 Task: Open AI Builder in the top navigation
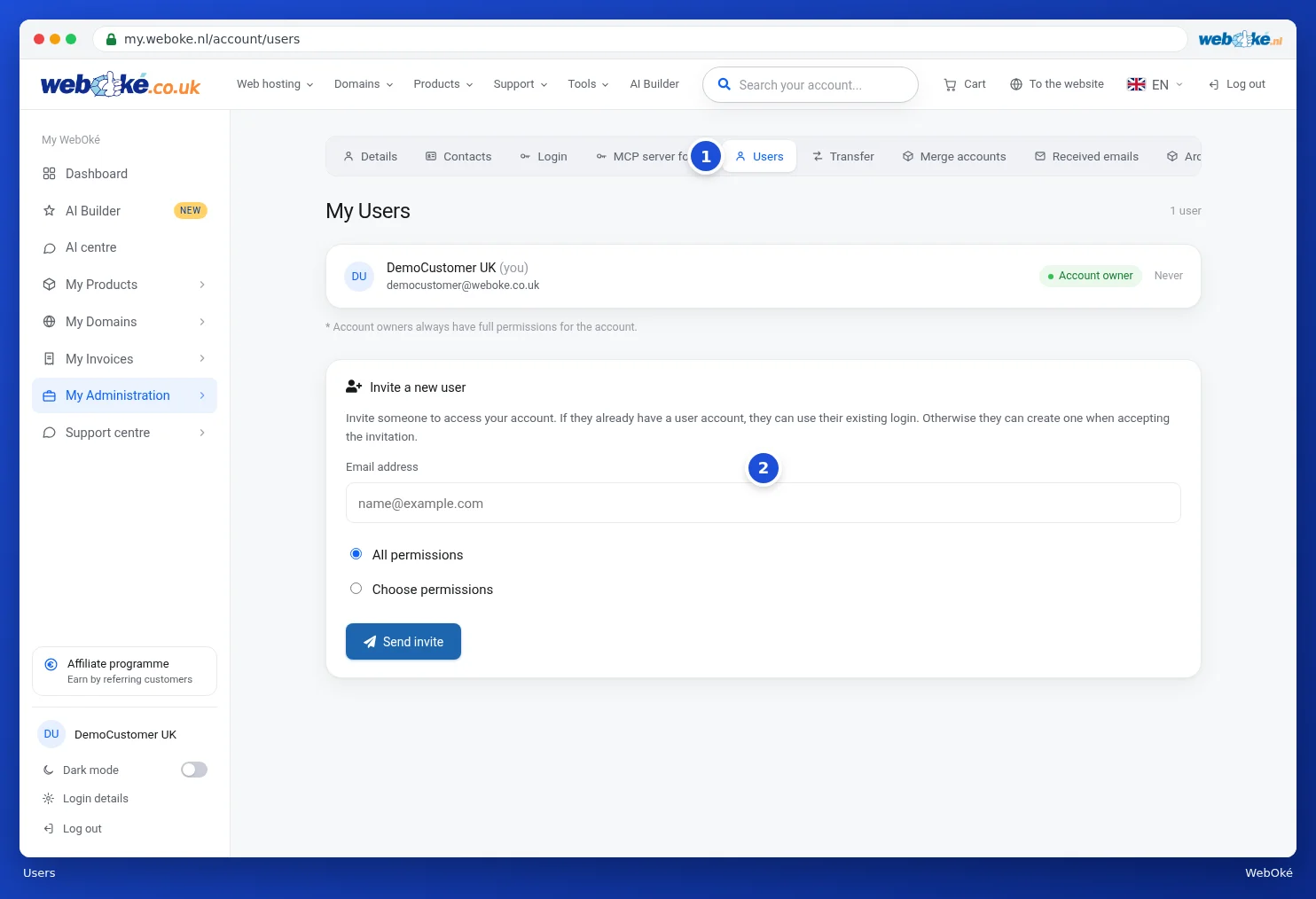[654, 84]
